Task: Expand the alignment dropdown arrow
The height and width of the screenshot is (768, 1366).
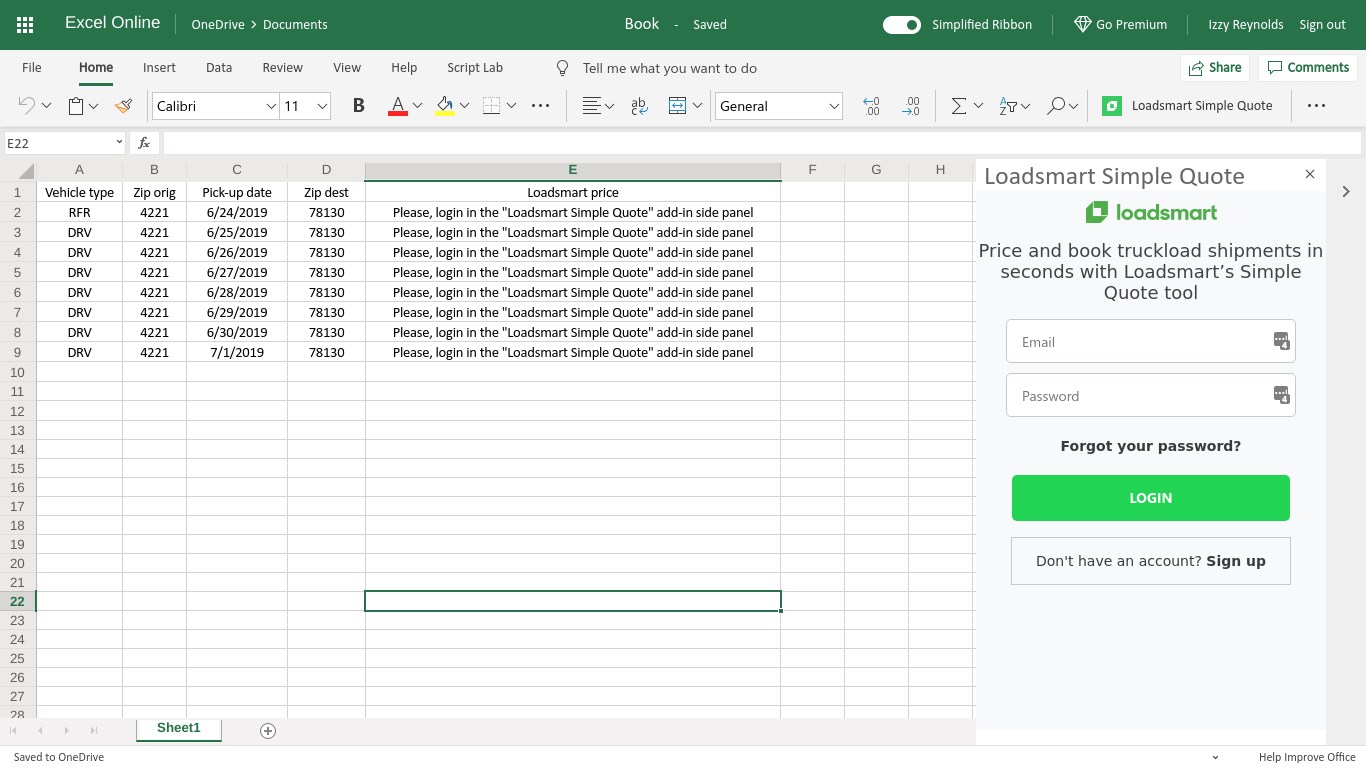Action: point(609,106)
